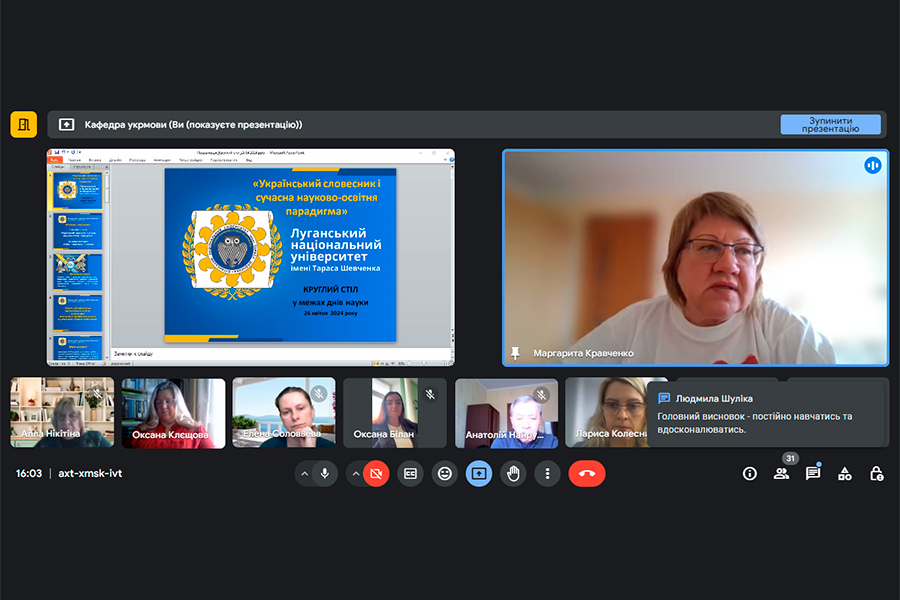The width and height of the screenshot is (900, 600).
Task: Click the muted mic icon on Елена Соловьёва
Action: coord(319,394)
